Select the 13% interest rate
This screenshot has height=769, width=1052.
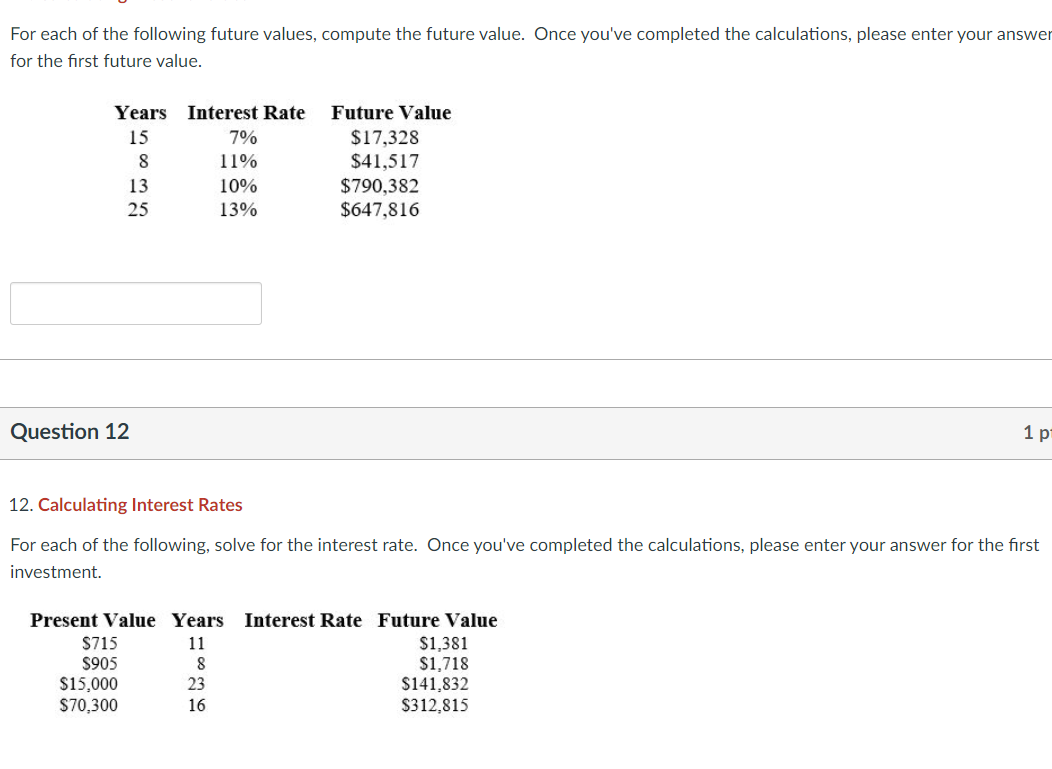click(x=238, y=210)
